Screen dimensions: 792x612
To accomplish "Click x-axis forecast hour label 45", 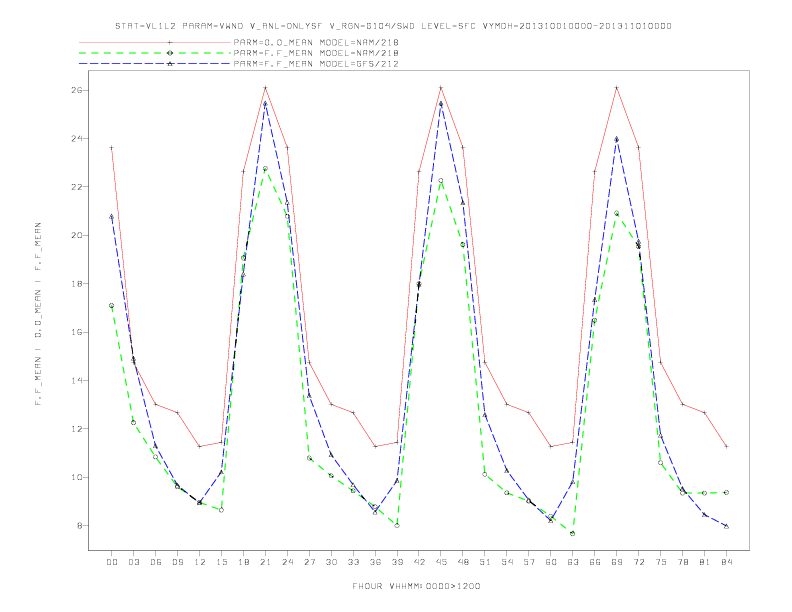I will click(441, 562).
